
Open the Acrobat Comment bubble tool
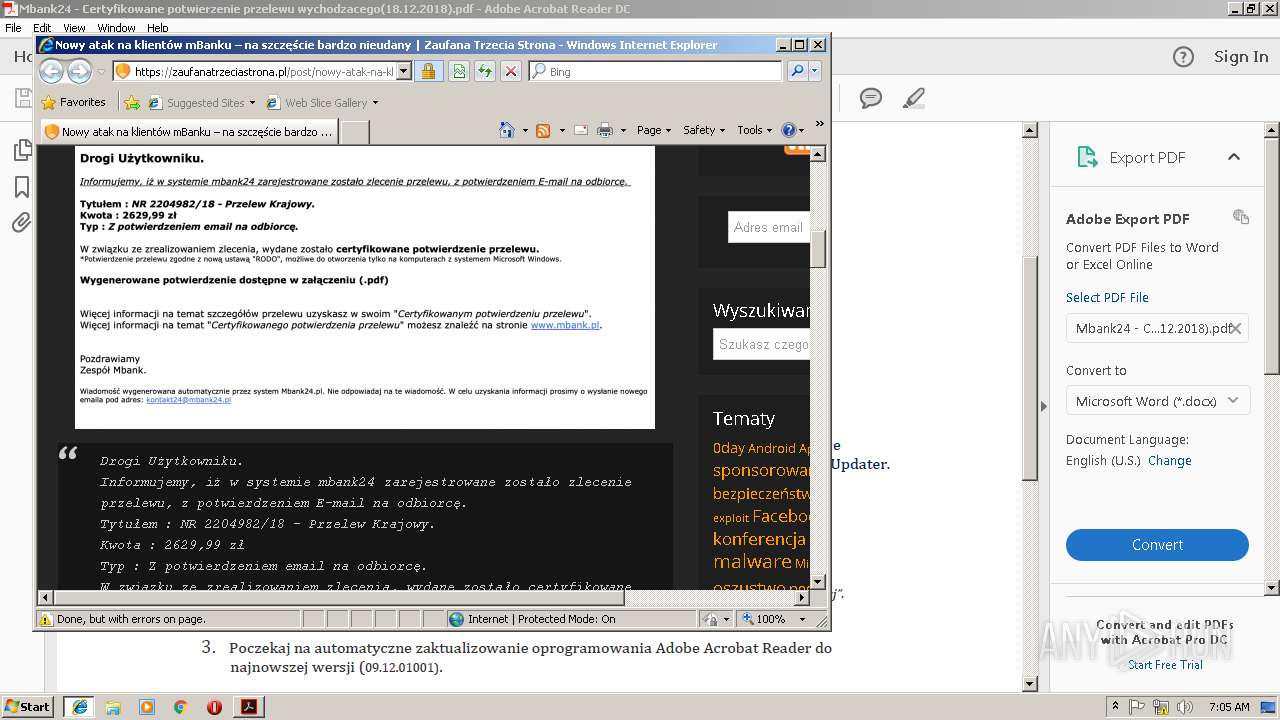point(871,98)
